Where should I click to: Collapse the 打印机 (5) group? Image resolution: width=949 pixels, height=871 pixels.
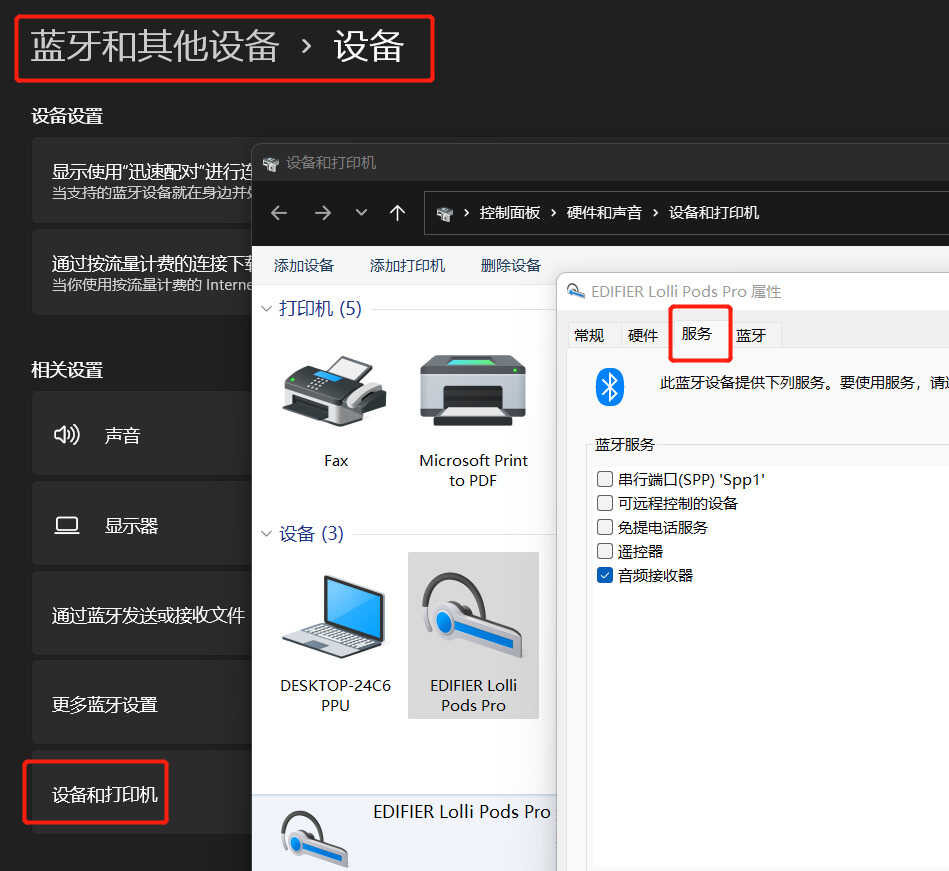[266, 309]
